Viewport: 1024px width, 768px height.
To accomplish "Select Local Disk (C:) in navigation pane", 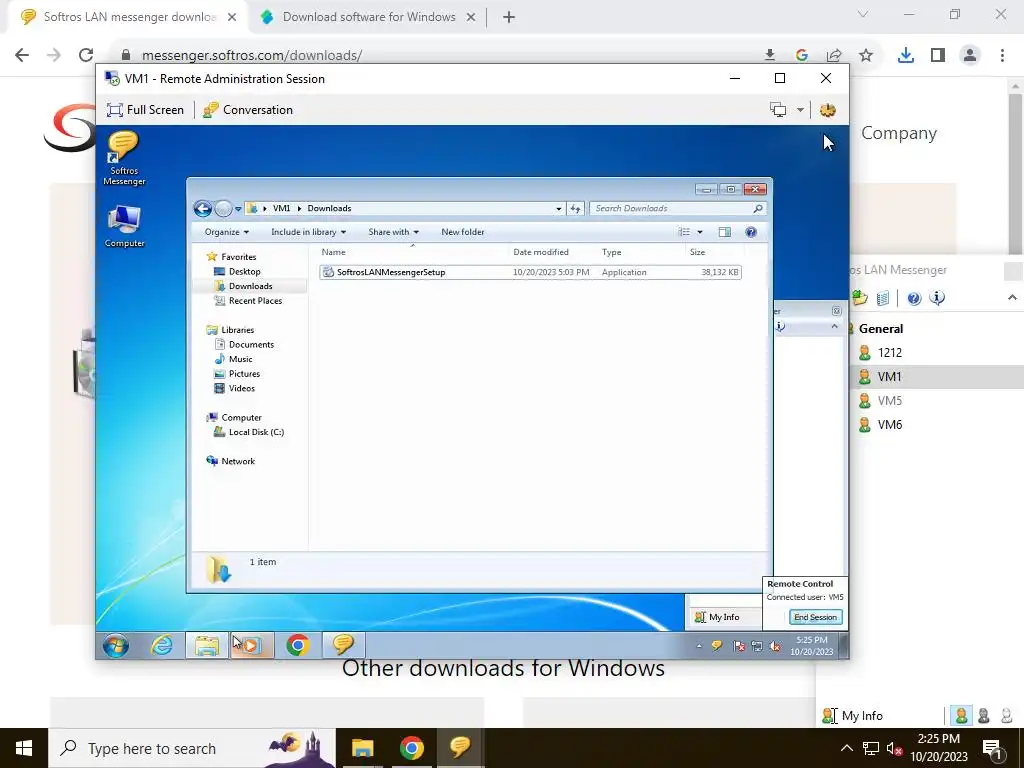I will (255, 432).
